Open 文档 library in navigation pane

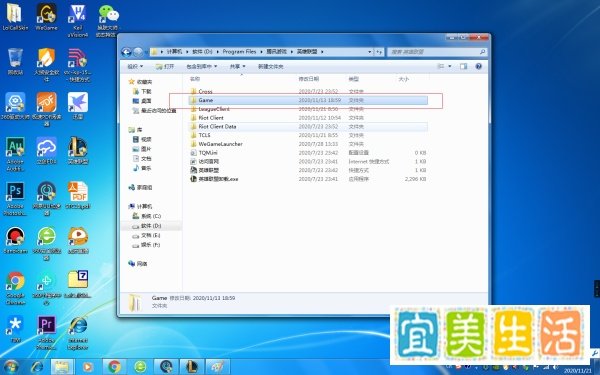pyautogui.click(x=146, y=158)
